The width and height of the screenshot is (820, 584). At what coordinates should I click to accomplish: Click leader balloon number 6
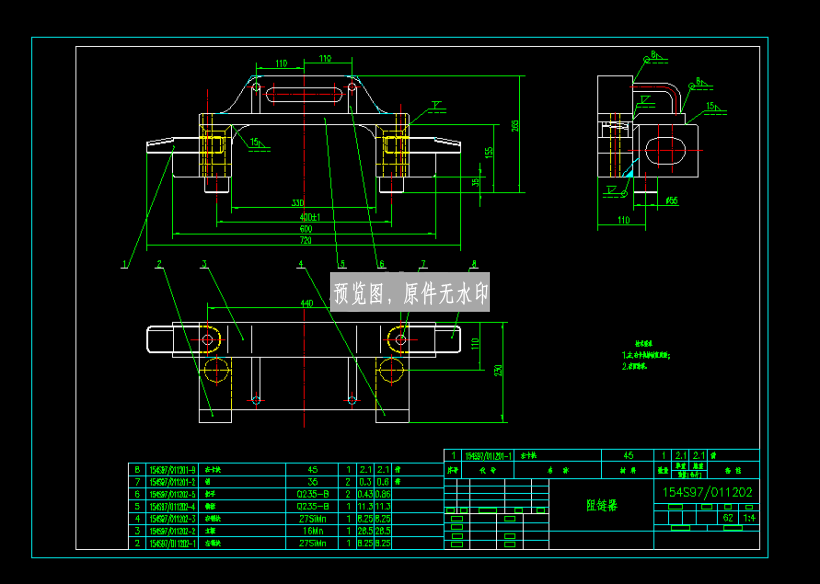click(x=381, y=264)
